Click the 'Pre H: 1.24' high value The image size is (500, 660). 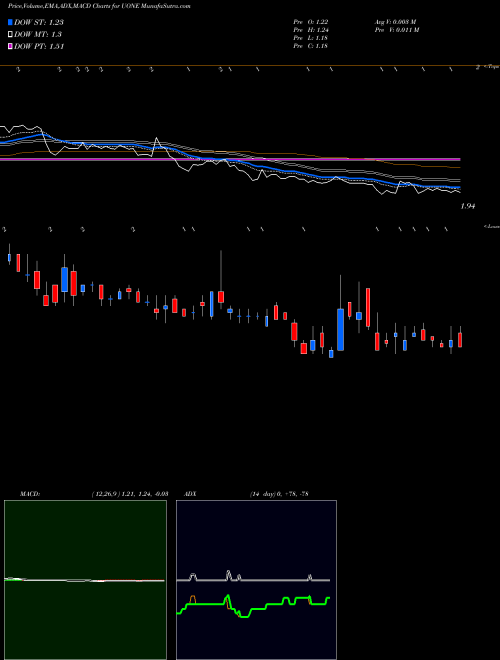[311, 30]
